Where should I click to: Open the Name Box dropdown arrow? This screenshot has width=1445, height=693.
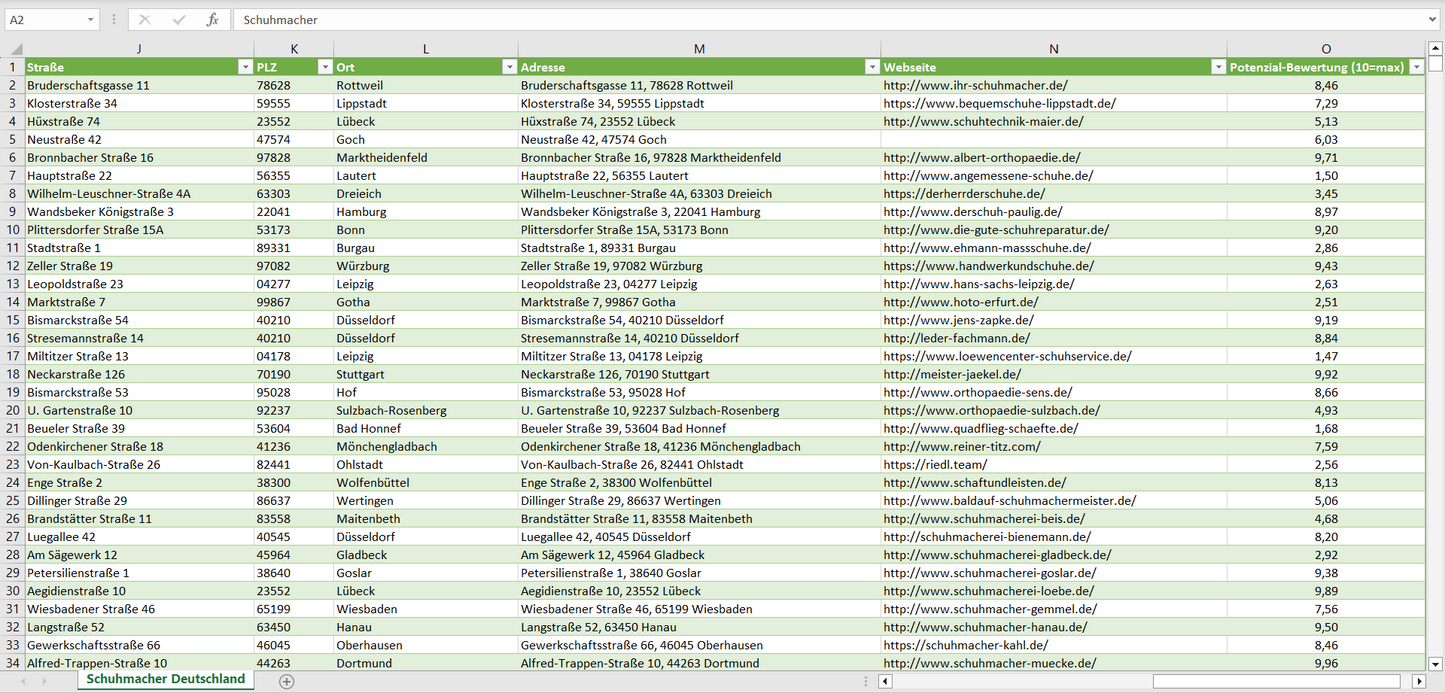91,20
